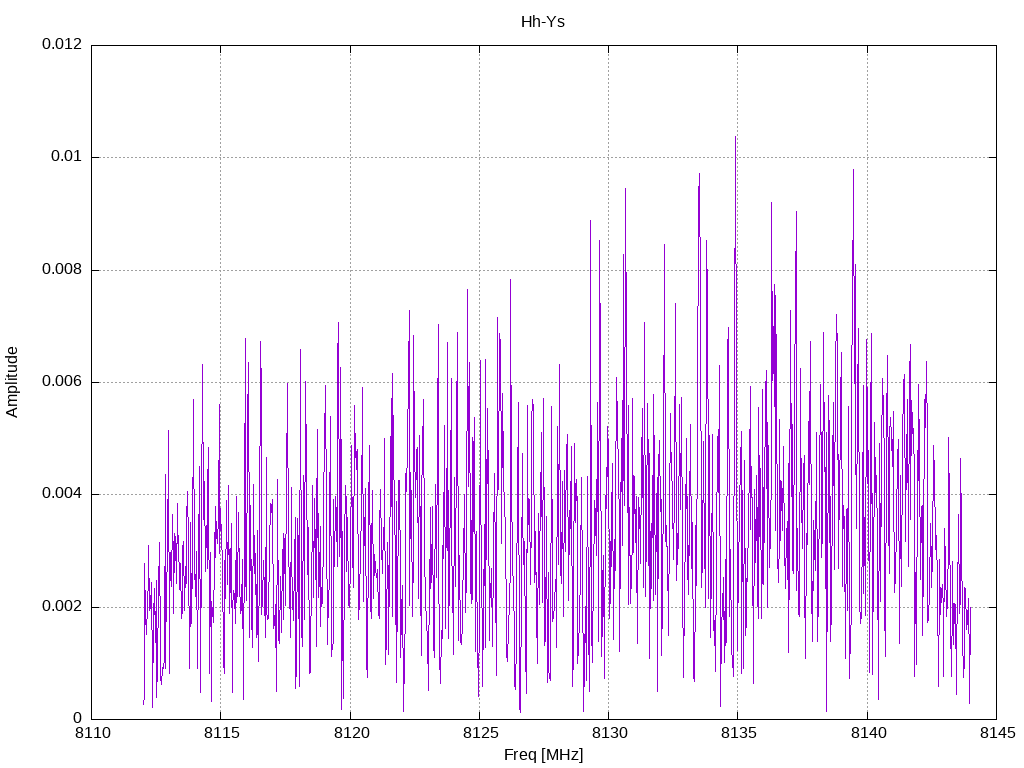Click the 0.002 y-axis tick label
Screen dimensions: 1024x768
coord(62,606)
